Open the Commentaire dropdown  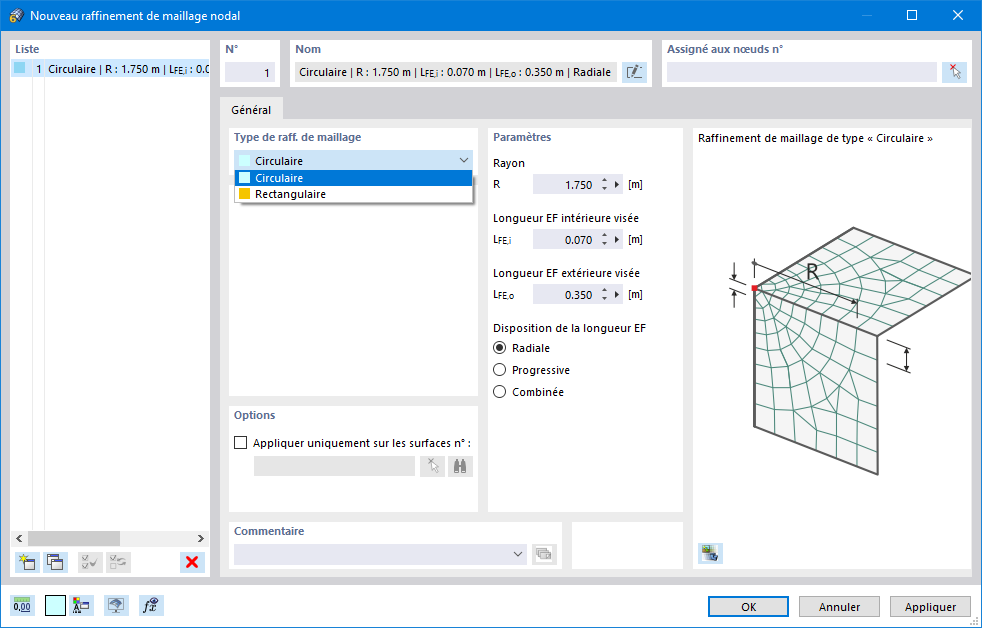pyautogui.click(x=518, y=554)
